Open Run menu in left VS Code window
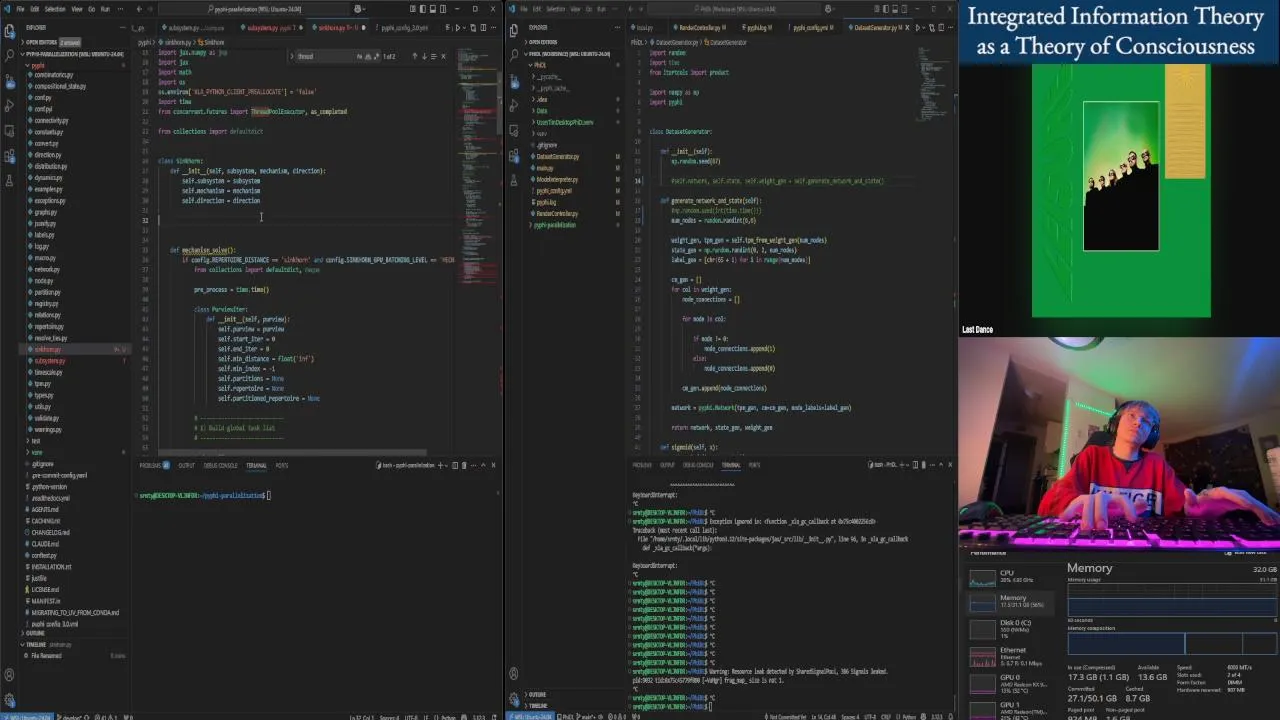 [x=105, y=9]
